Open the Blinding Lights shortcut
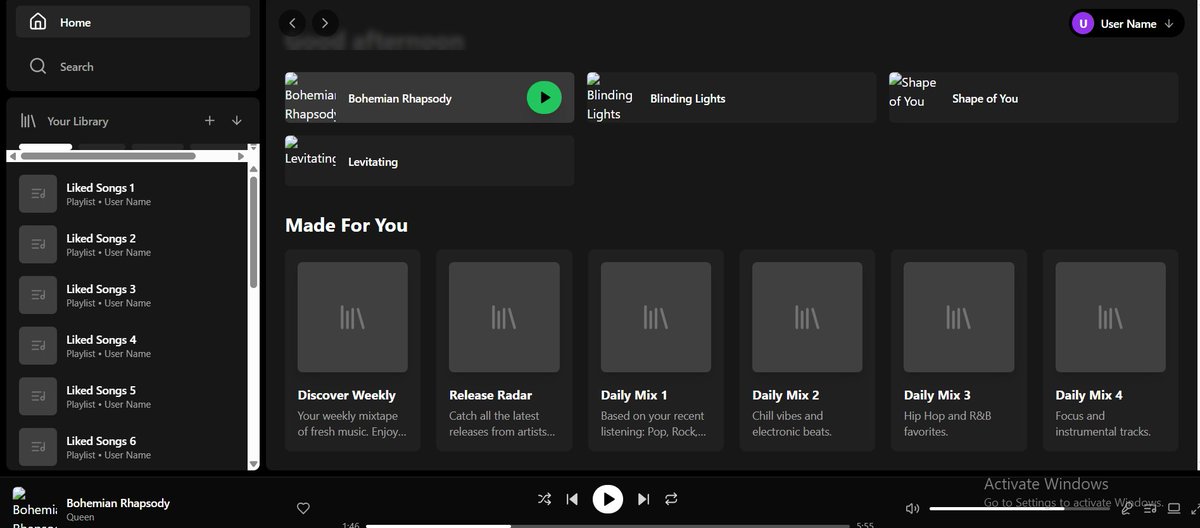Image resolution: width=1200 pixels, height=528 pixels. [x=731, y=98]
